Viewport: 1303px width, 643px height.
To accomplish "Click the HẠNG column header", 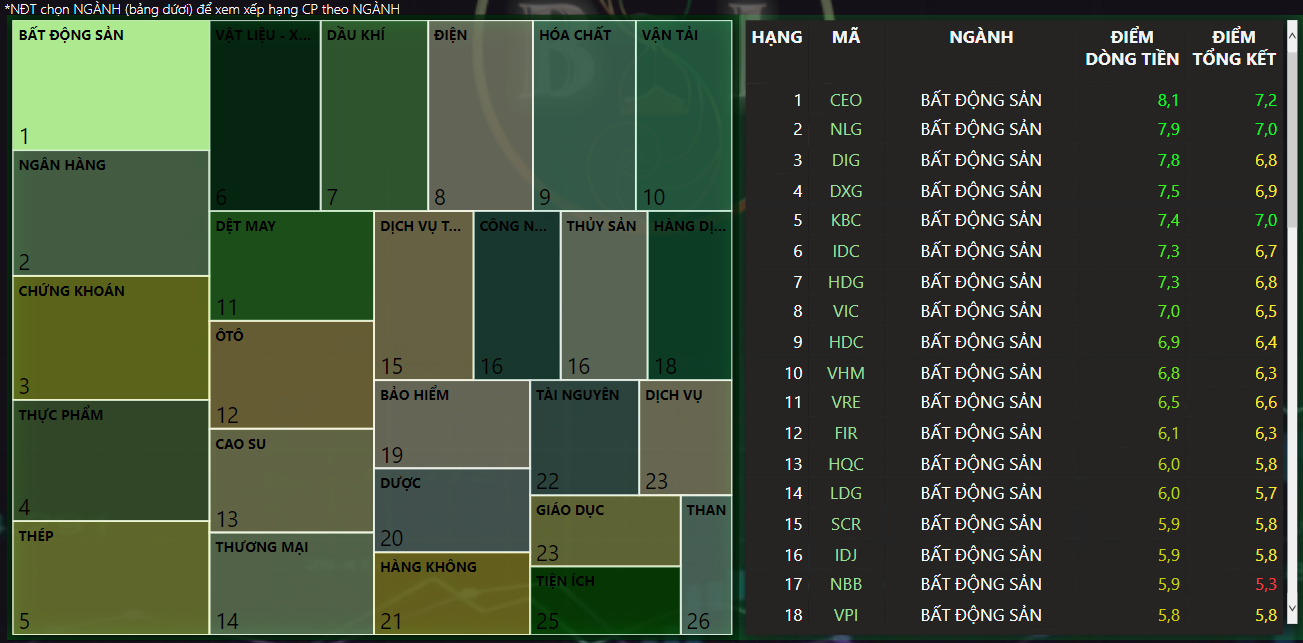I will [x=776, y=37].
